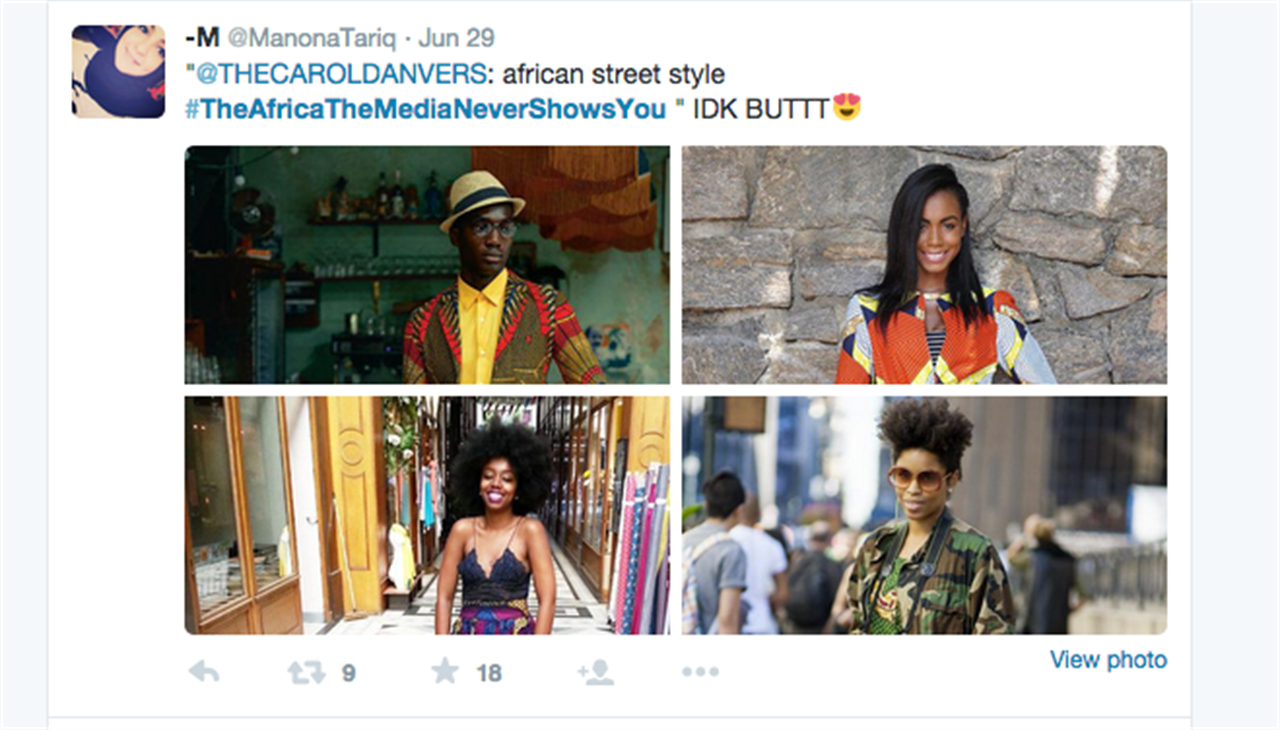The width and height of the screenshot is (1280, 730).
Task: Open photo of woman in arcade hallway
Action: (427, 515)
